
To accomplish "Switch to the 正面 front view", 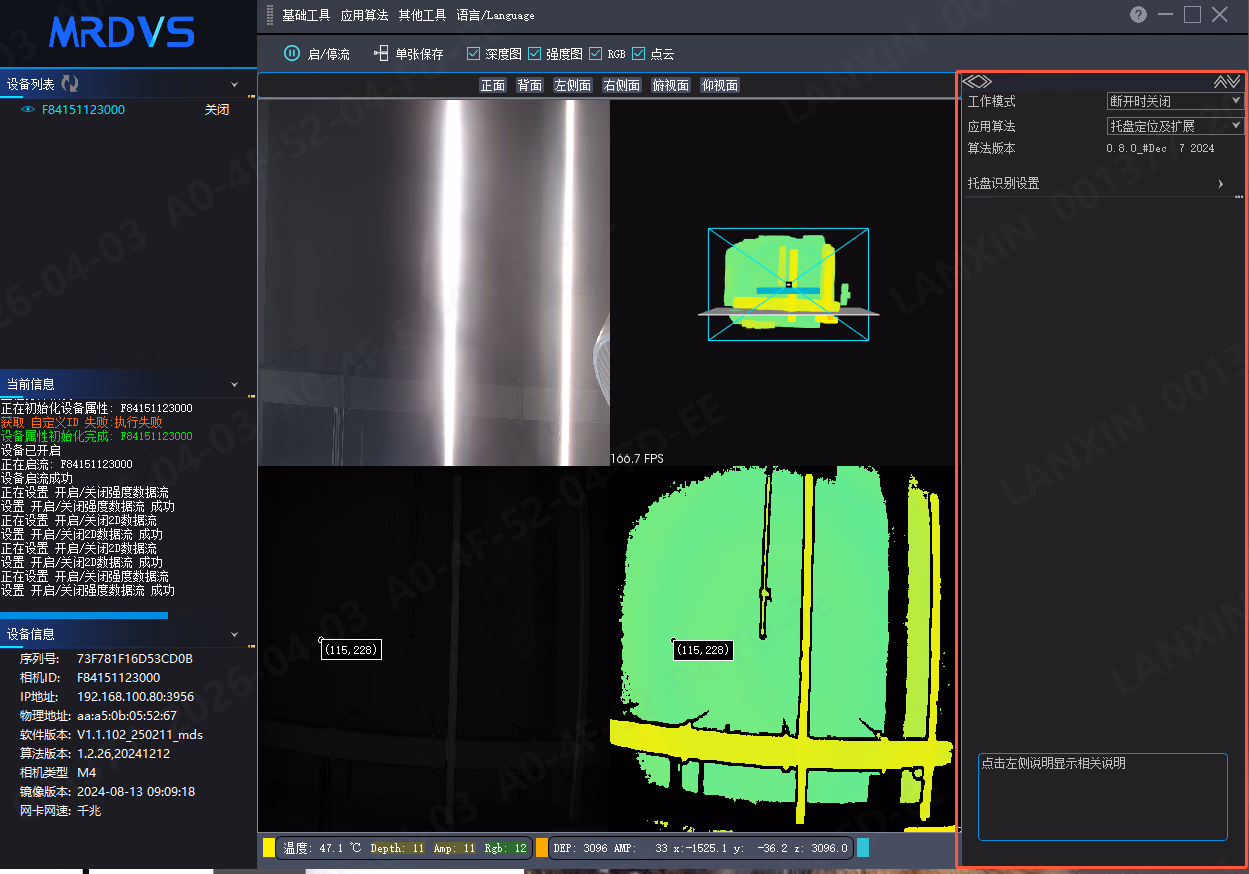I will click(493, 86).
